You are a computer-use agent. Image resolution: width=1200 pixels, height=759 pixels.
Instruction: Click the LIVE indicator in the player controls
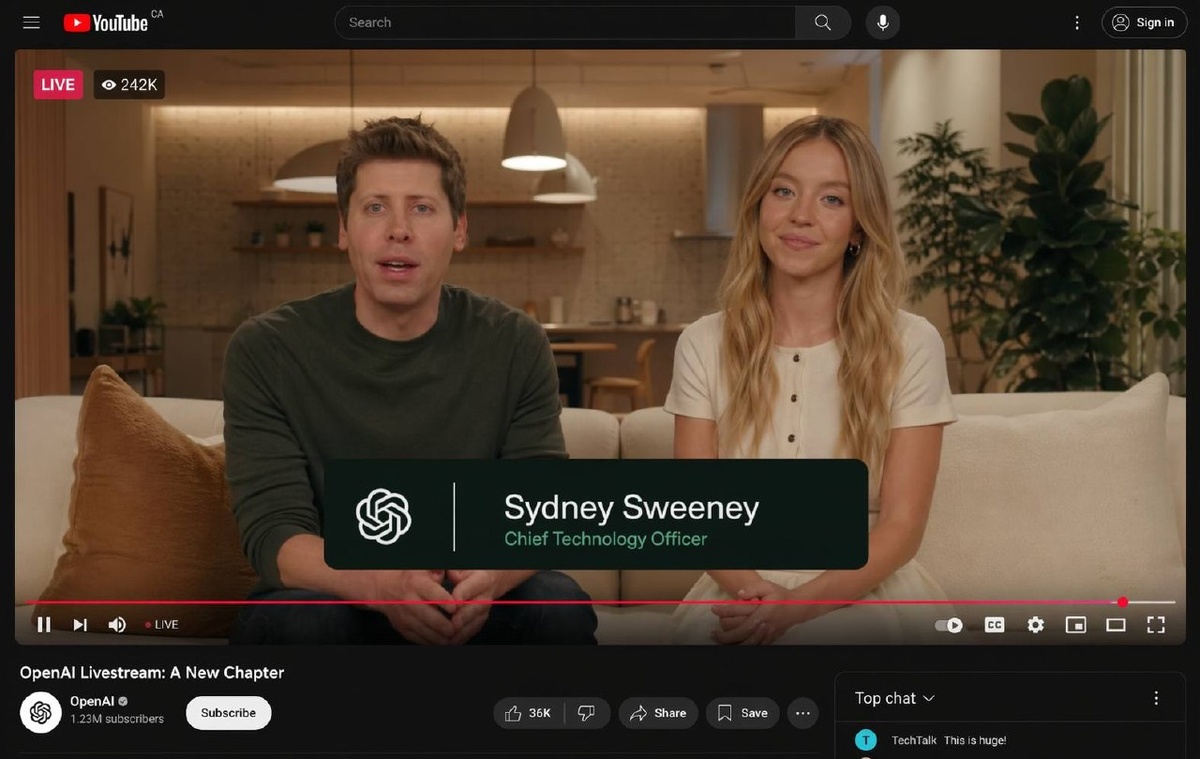click(x=162, y=625)
